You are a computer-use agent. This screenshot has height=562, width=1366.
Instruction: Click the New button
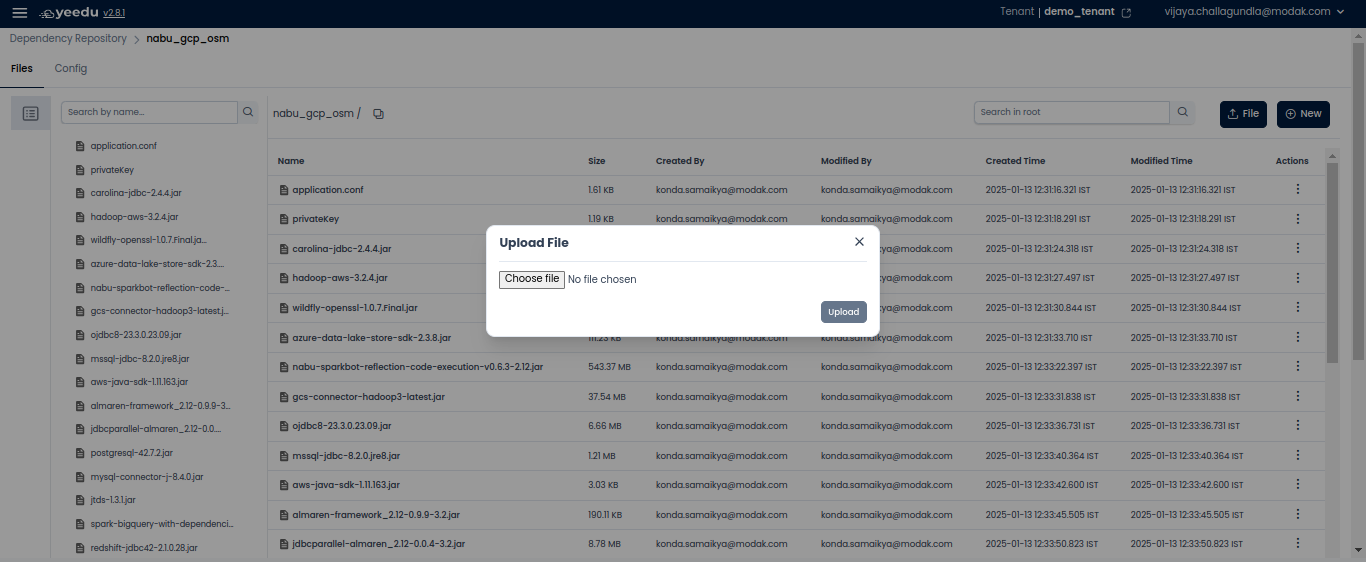pyautogui.click(x=1303, y=114)
